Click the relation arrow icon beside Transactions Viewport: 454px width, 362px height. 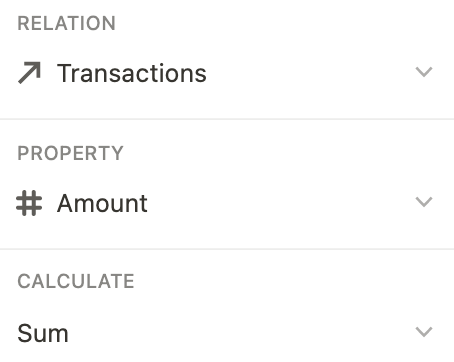tap(29, 73)
